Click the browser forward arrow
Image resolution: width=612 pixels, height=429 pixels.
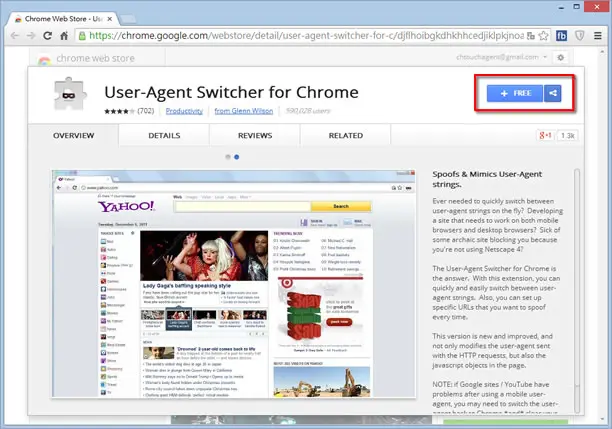point(31,36)
